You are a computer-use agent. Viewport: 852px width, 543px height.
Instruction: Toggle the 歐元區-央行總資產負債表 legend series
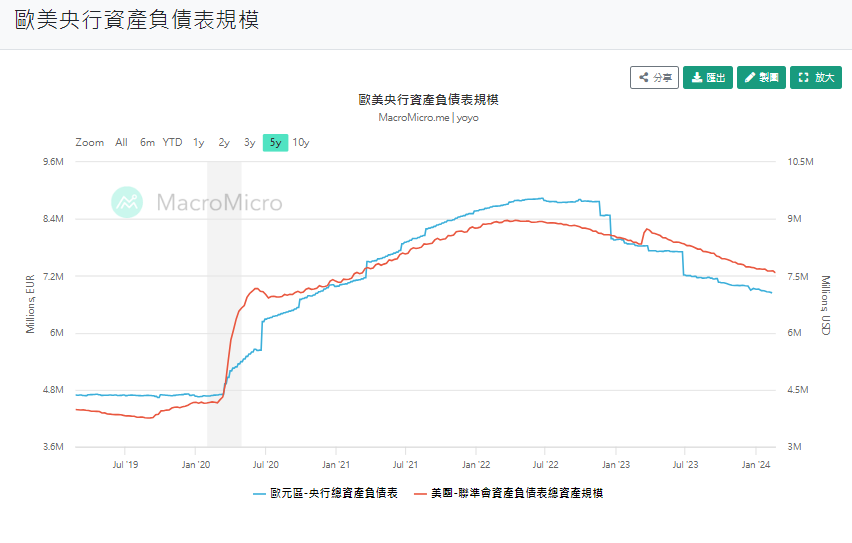tap(326, 493)
